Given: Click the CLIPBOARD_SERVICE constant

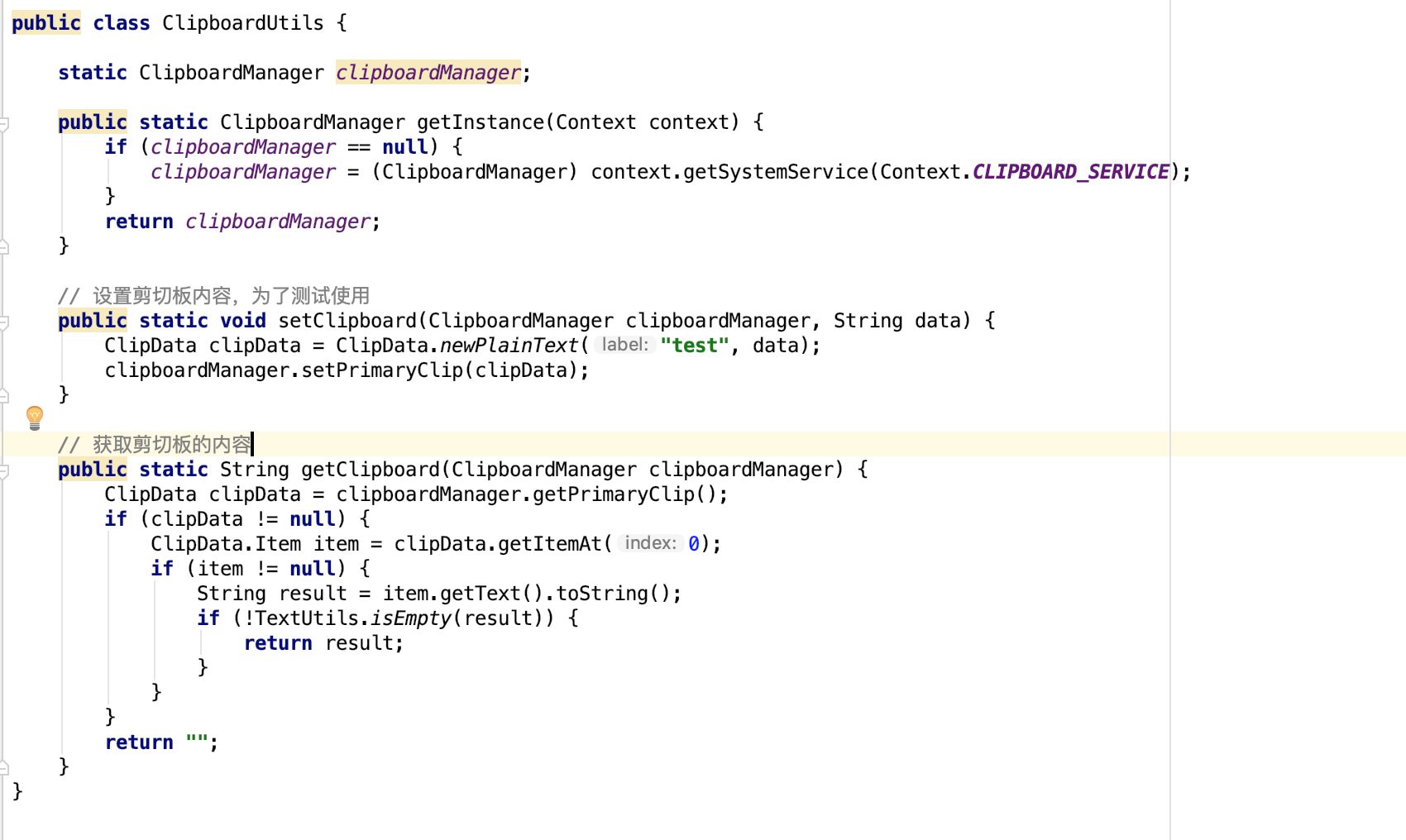Looking at the screenshot, I should [x=1071, y=172].
